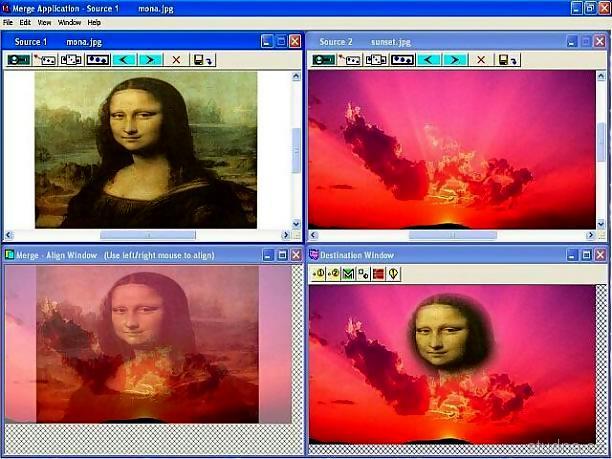Click the yellow number 1 icon in Destination toolbar
This screenshot has height=459, width=612.
pyautogui.click(x=318, y=274)
